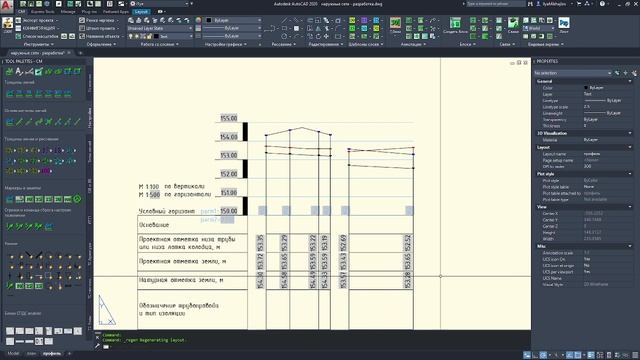Click the Экспорт проекта button

click(36, 20)
